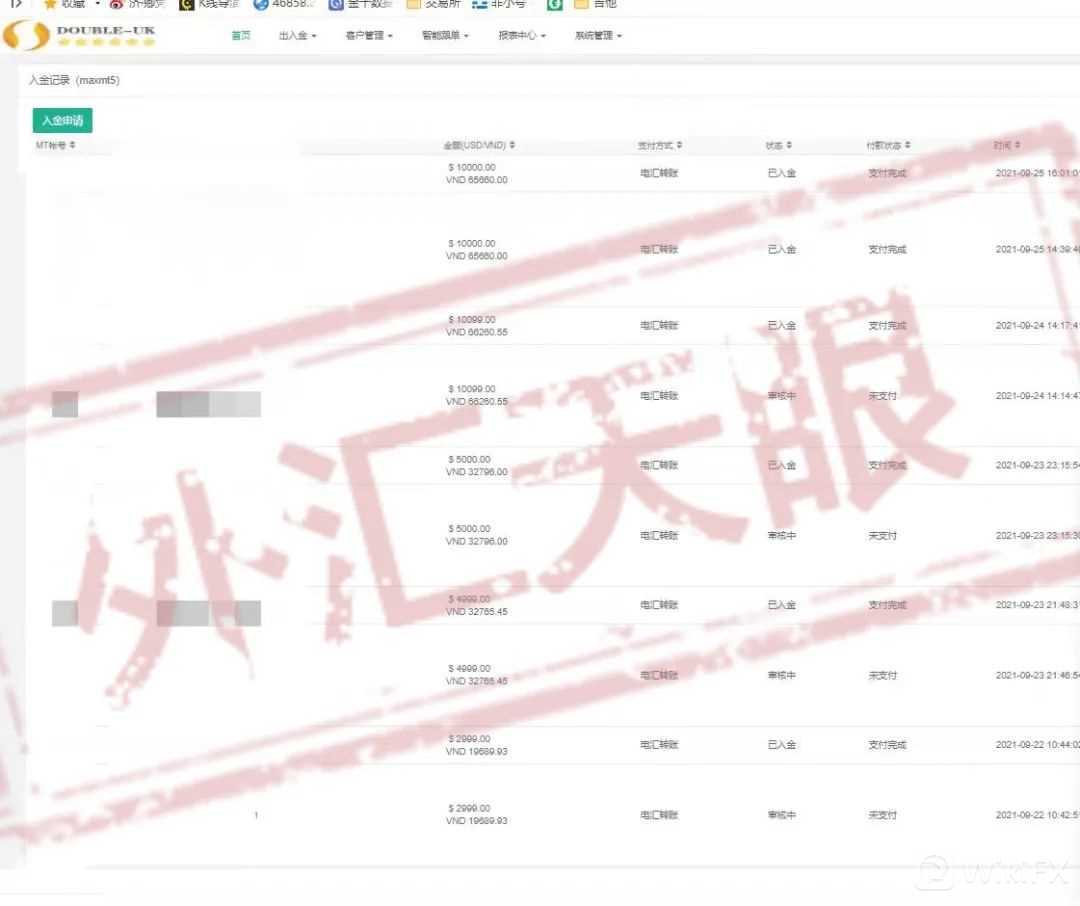This screenshot has width=1080, height=906.
Task: Select timestamp 2021-09-25 14:39
Action: pyautogui.click(x=1037, y=249)
